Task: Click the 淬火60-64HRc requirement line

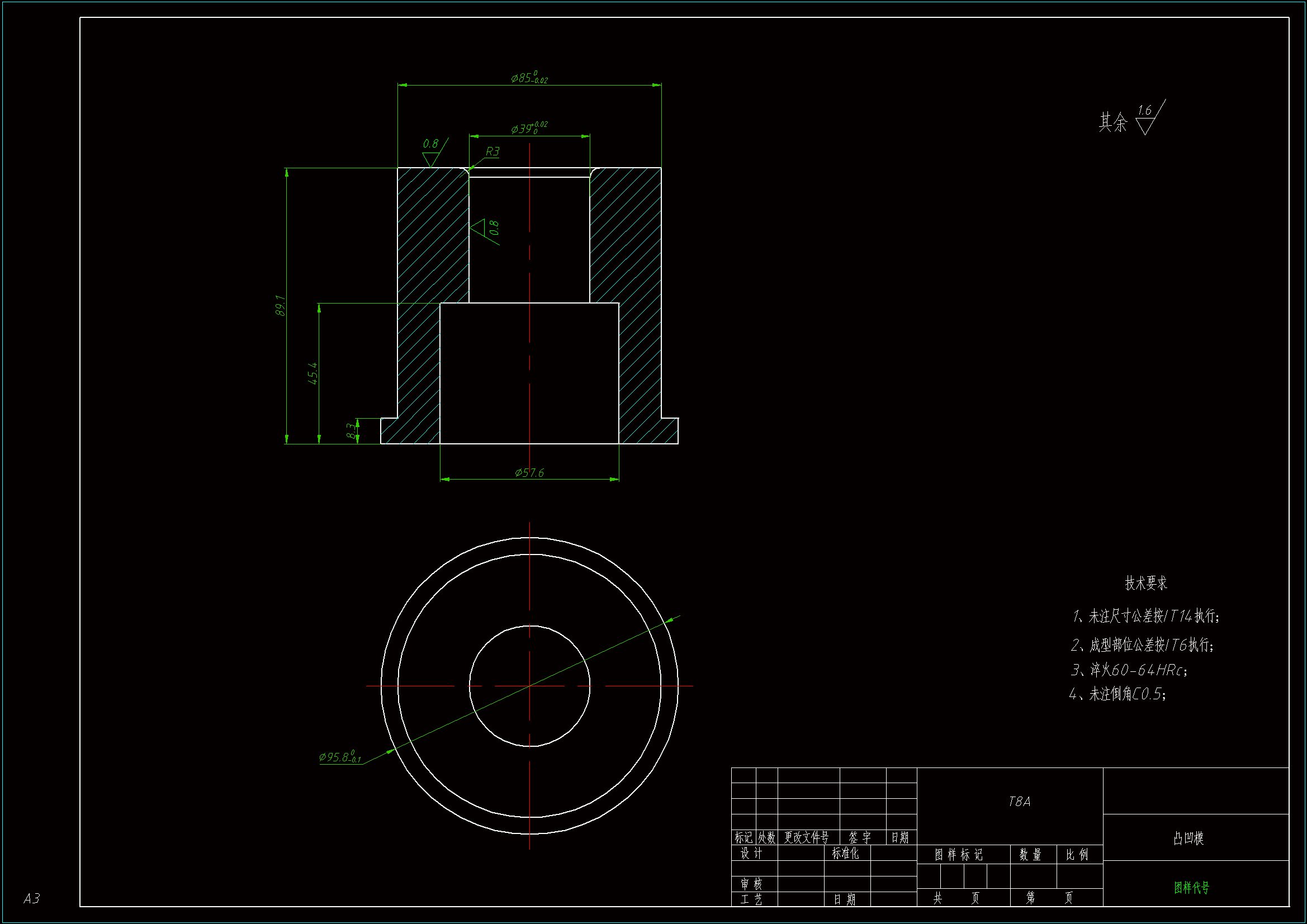Action: [1129, 670]
